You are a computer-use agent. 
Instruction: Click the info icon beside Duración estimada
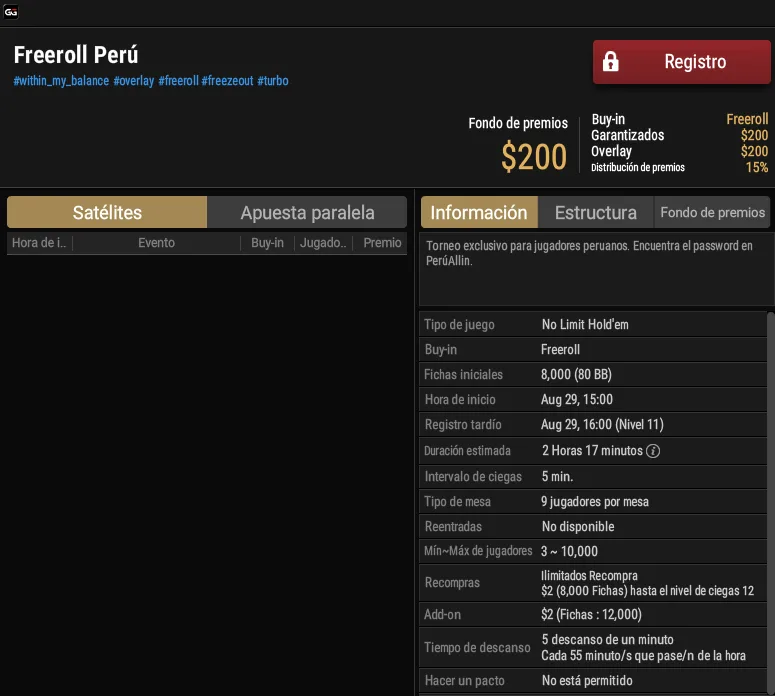pyautogui.click(x=653, y=451)
